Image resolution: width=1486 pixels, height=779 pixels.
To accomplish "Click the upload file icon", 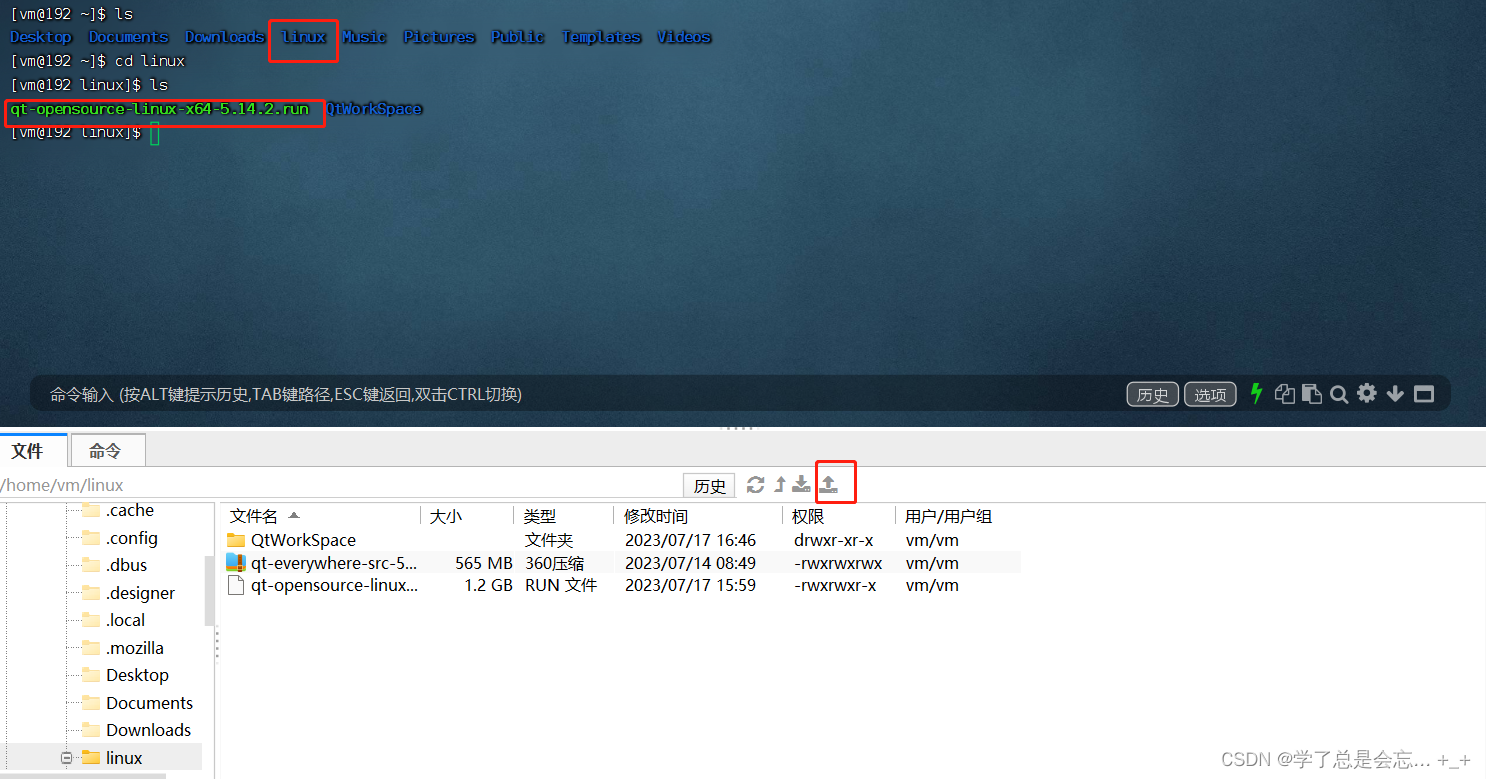I will click(829, 485).
